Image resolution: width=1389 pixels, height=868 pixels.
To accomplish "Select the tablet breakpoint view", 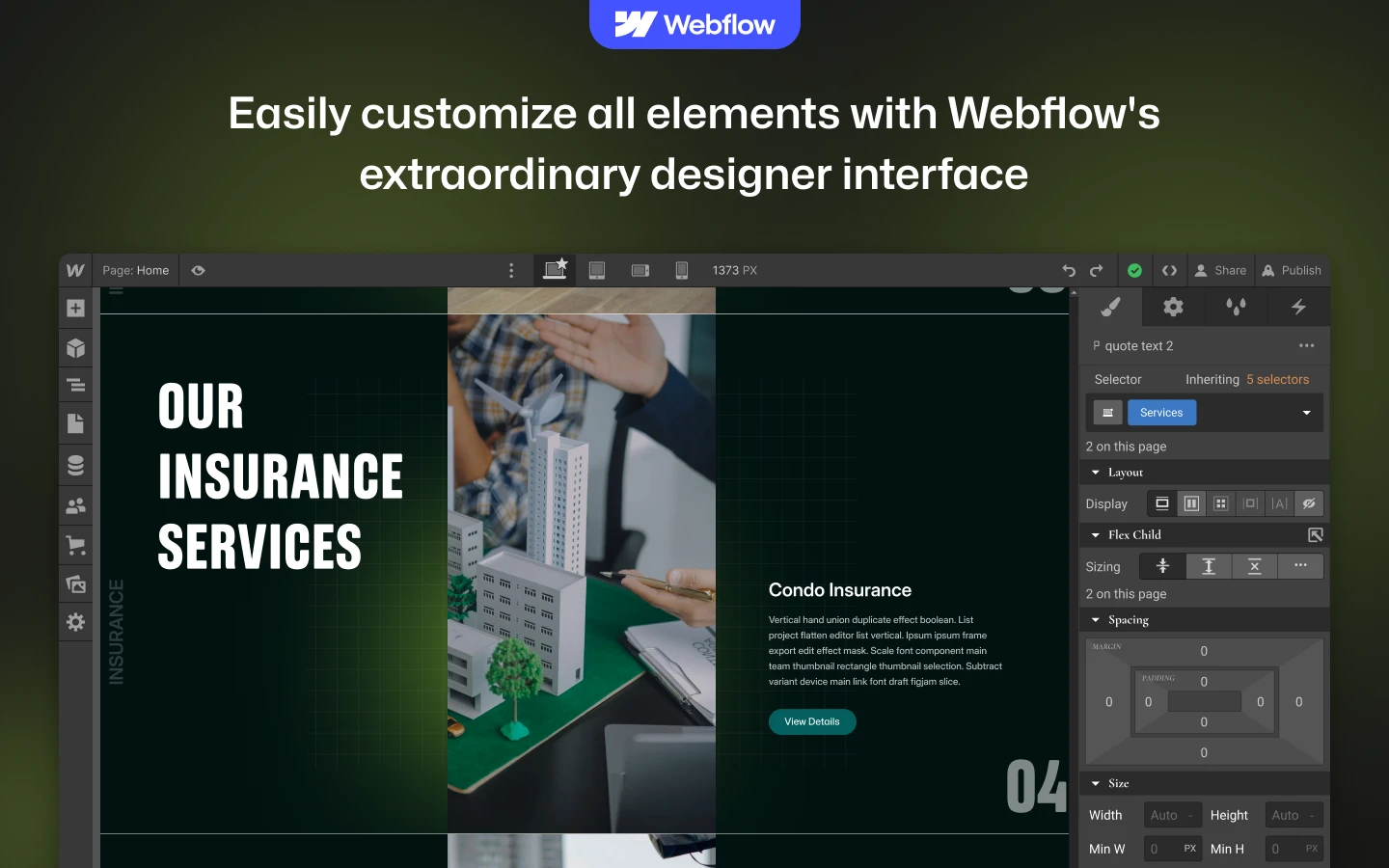I will click(597, 271).
